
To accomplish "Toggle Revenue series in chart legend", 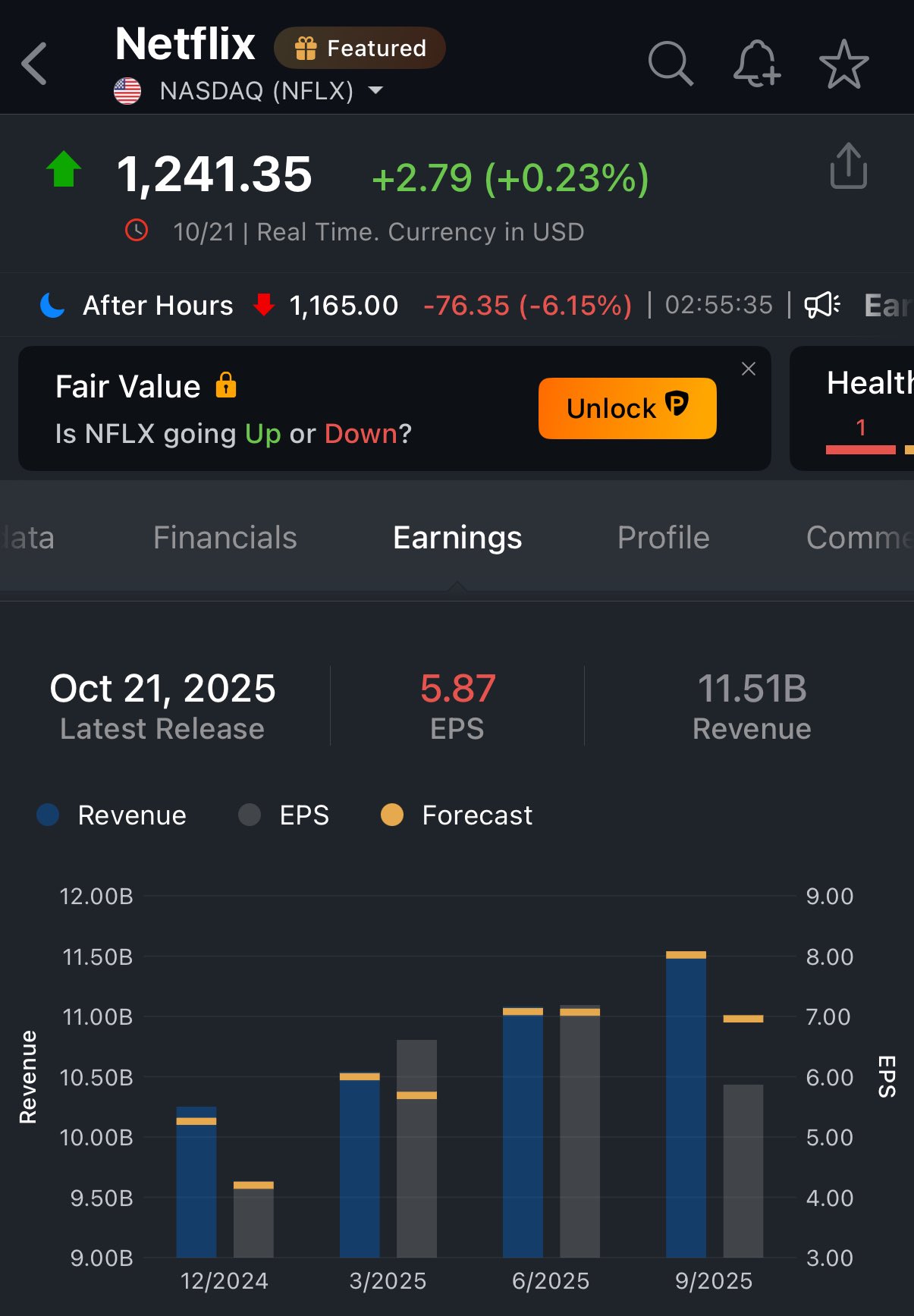I will 112,815.
